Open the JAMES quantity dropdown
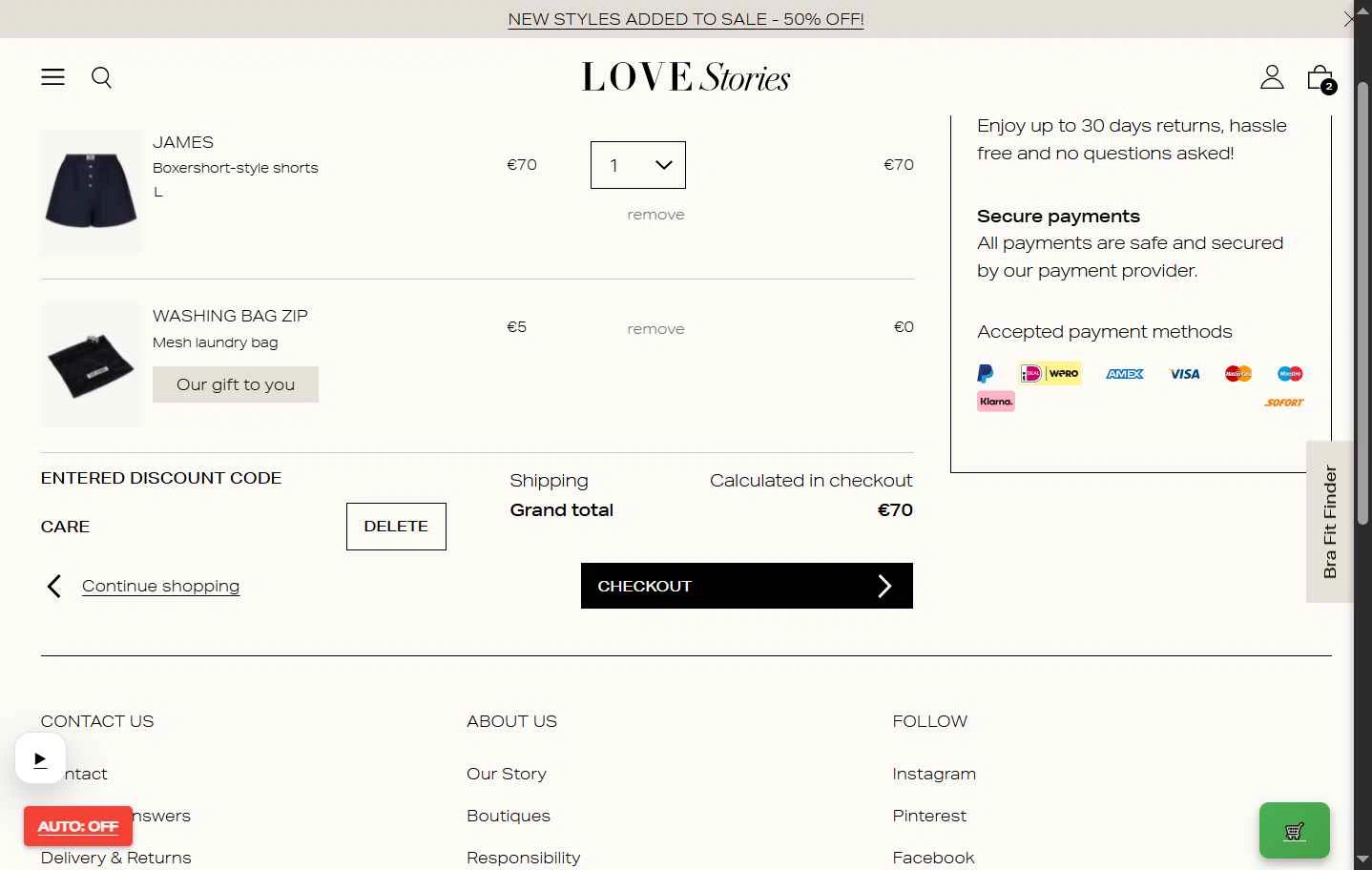 (638, 165)
